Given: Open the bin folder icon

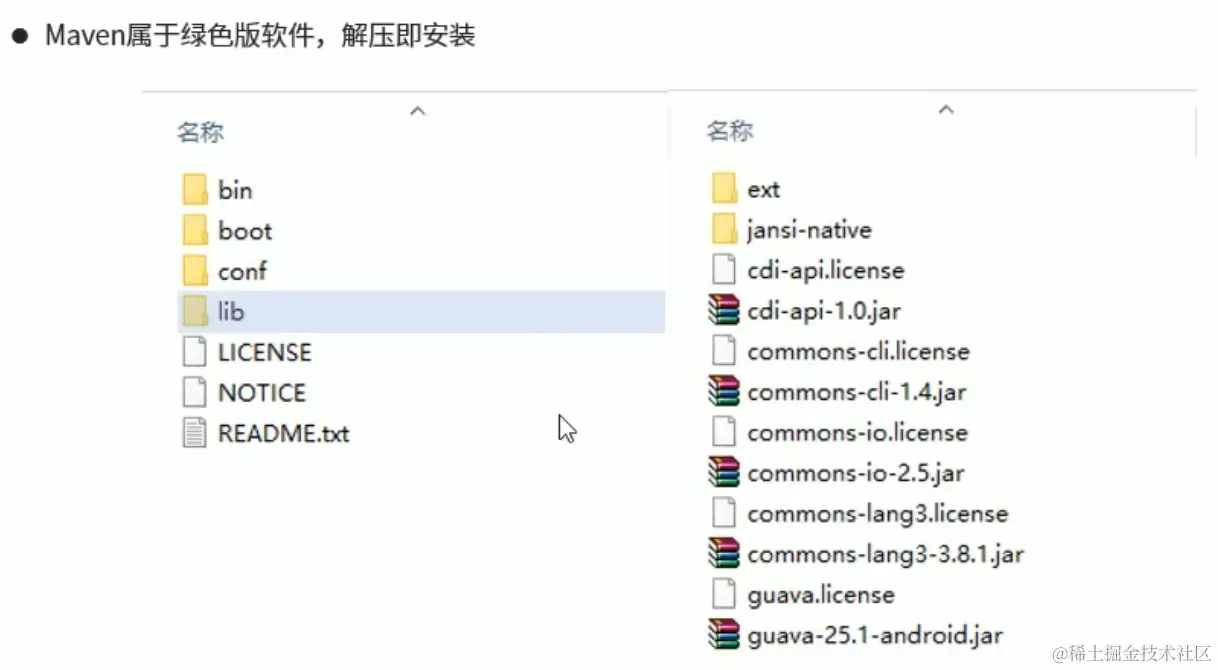Looking at the screenshot, I should point(195,190).
